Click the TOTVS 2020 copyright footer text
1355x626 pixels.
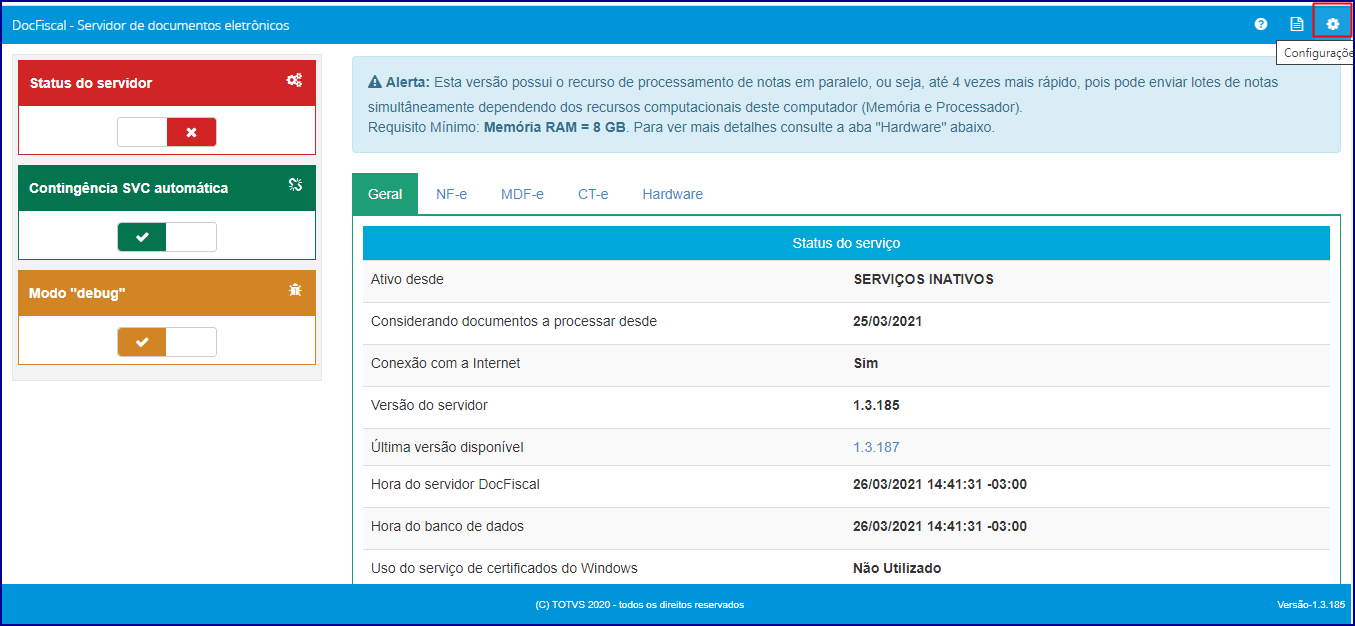tap(640, 605)
